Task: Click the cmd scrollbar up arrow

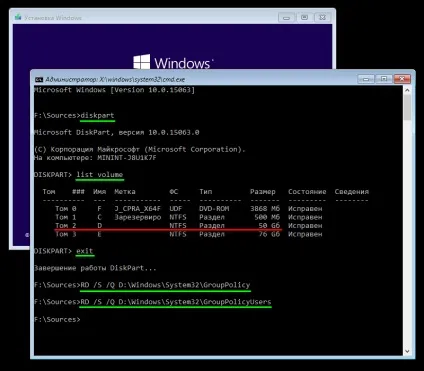Action: tap(407, 90)
